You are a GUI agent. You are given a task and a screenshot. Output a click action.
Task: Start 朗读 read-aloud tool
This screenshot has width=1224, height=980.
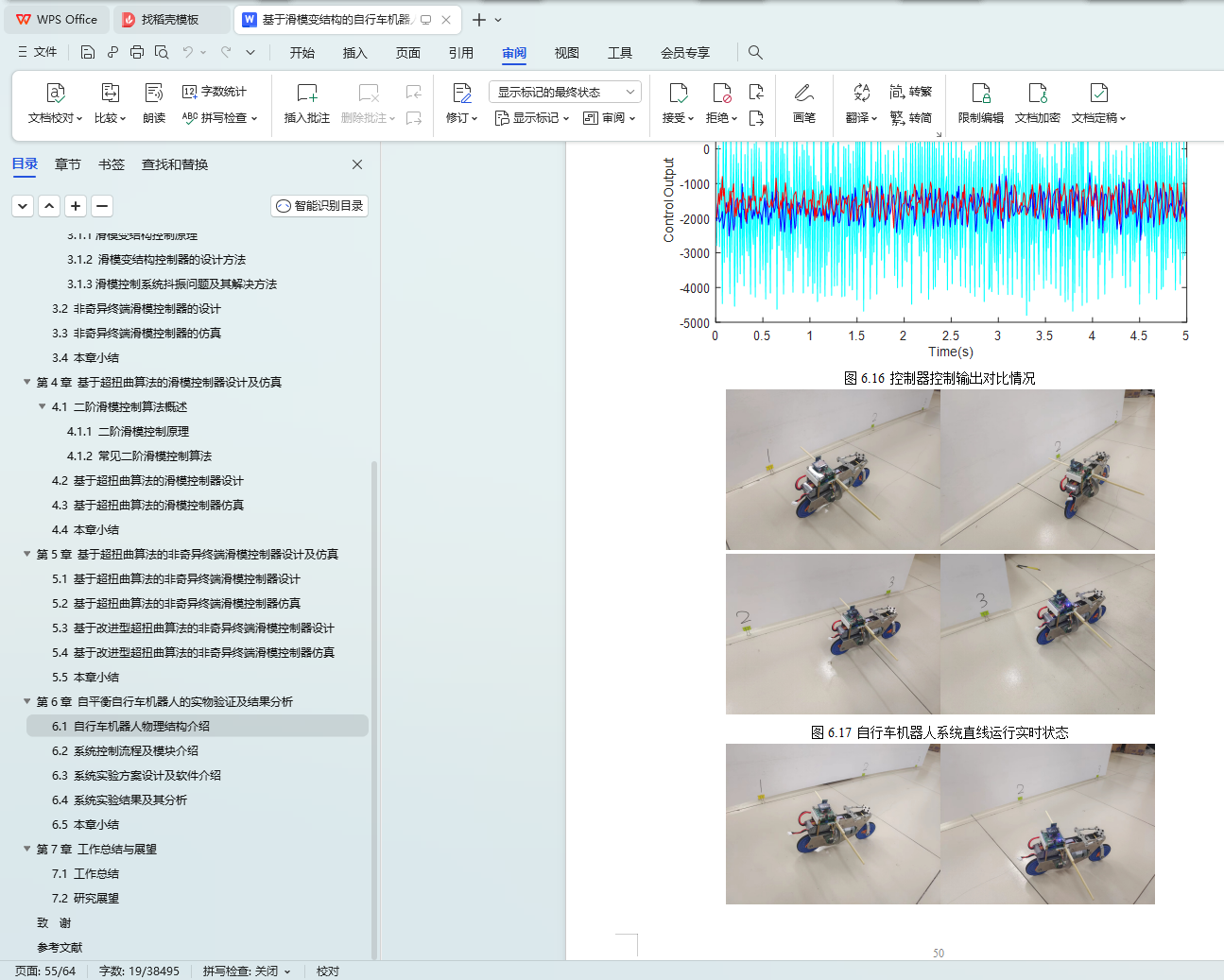pyautogui.click(x=154, y=103)
